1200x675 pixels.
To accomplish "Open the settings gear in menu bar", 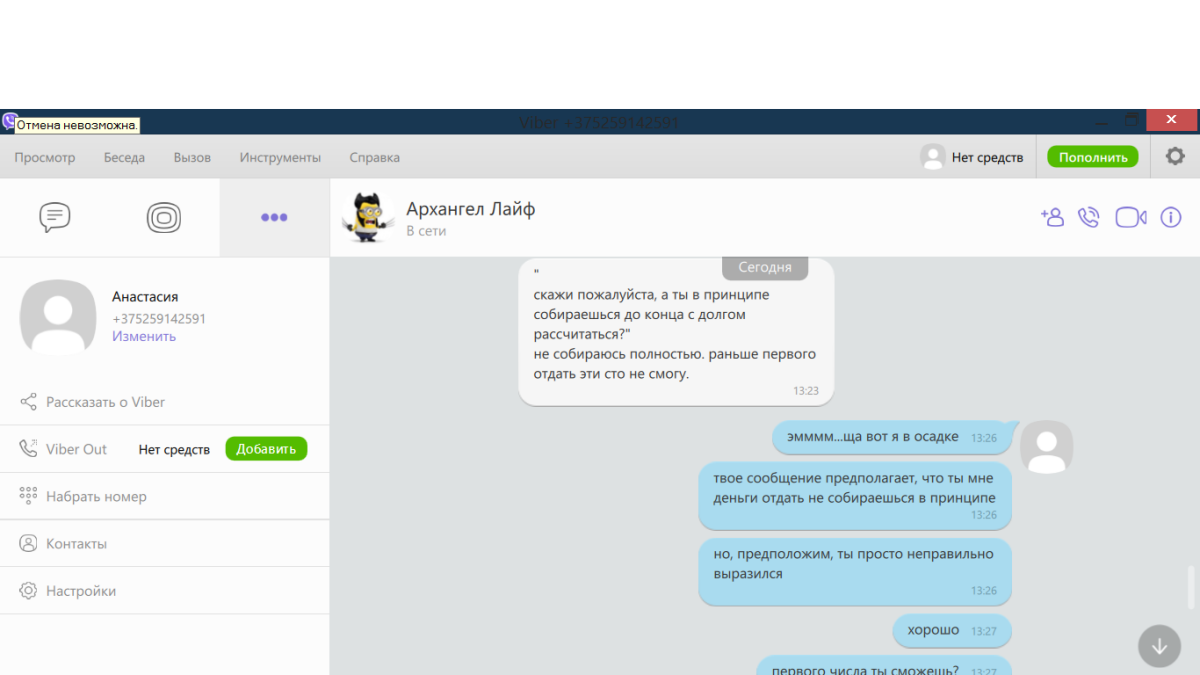I will point(1175,156).
